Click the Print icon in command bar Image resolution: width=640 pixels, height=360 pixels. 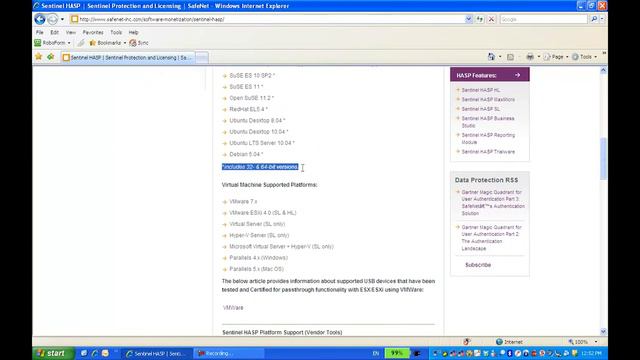[x=530, y=57]
